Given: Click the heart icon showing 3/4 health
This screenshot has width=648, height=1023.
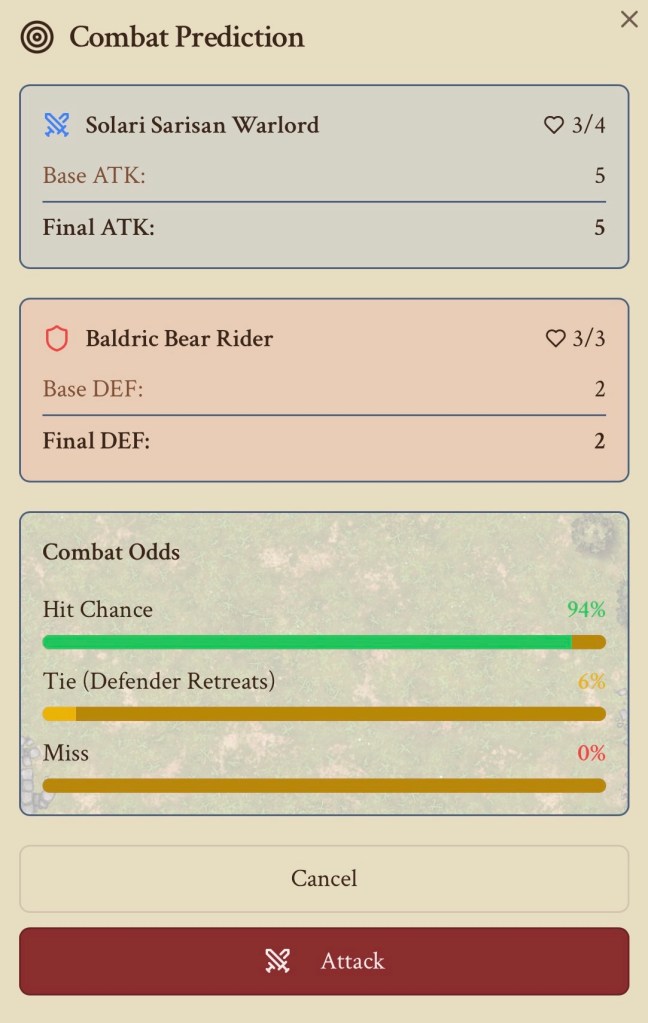Looking at the screenshot, I should [x=554, y=125].
